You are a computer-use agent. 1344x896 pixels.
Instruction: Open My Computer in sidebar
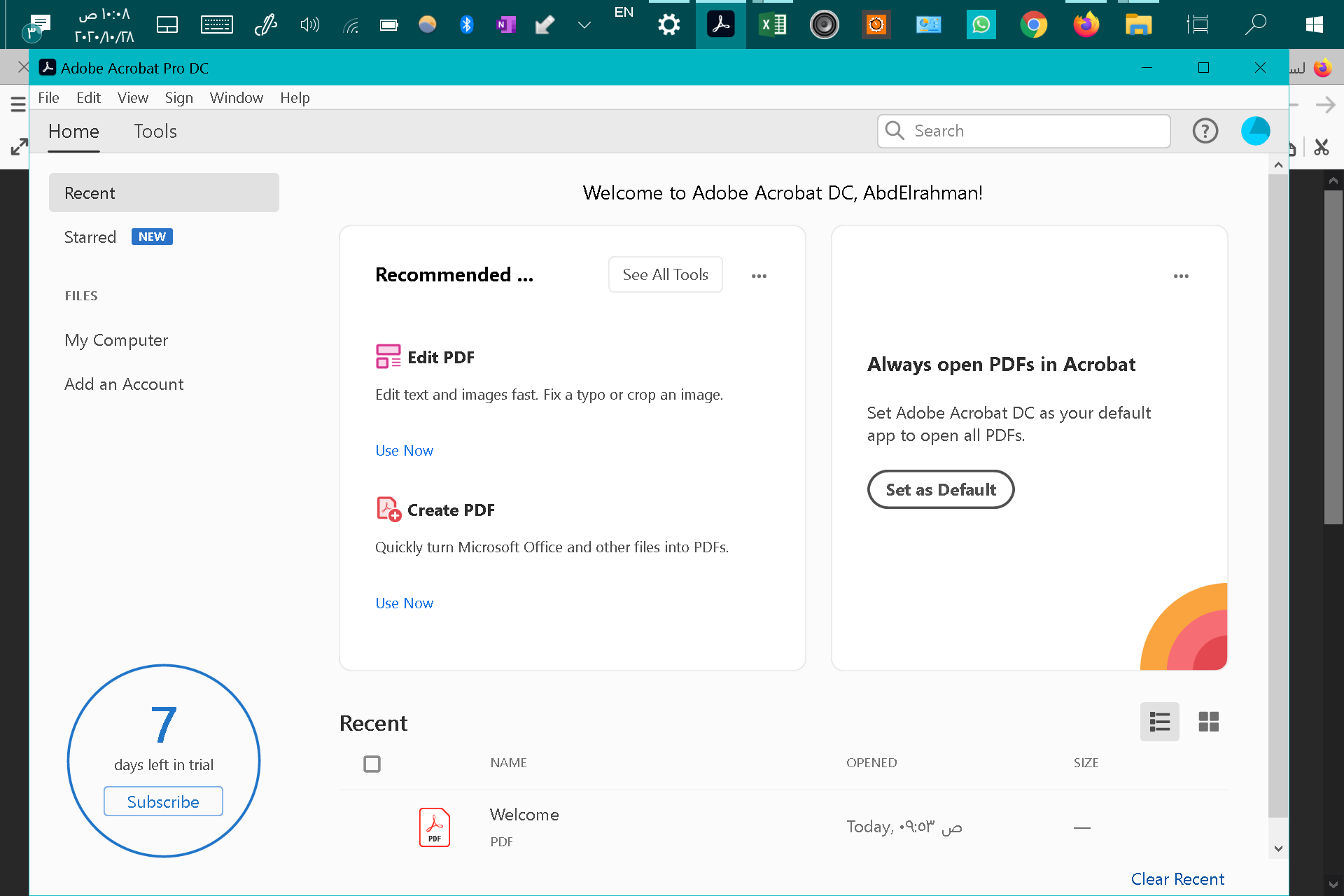click(x=116, y=340)
